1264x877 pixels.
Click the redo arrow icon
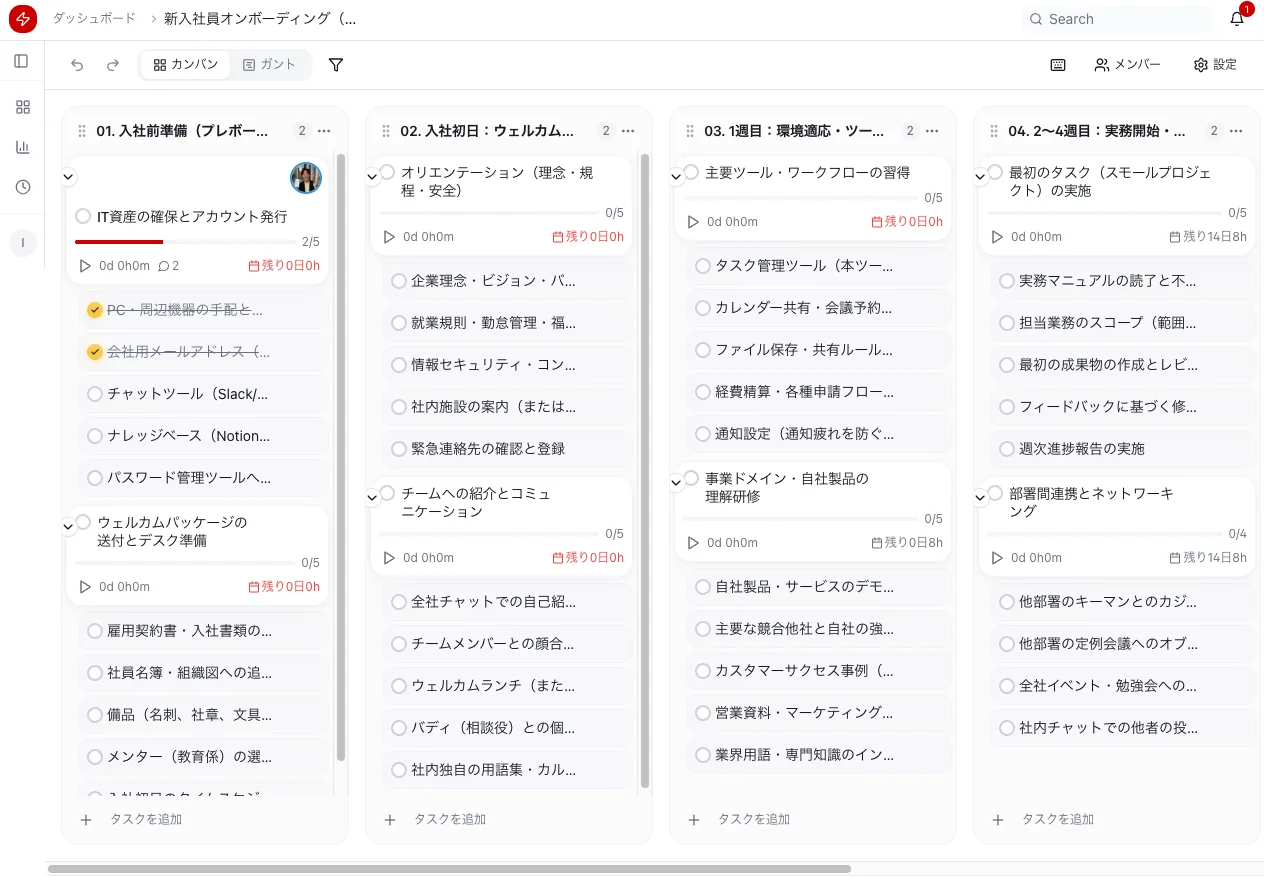click(113, 65)
